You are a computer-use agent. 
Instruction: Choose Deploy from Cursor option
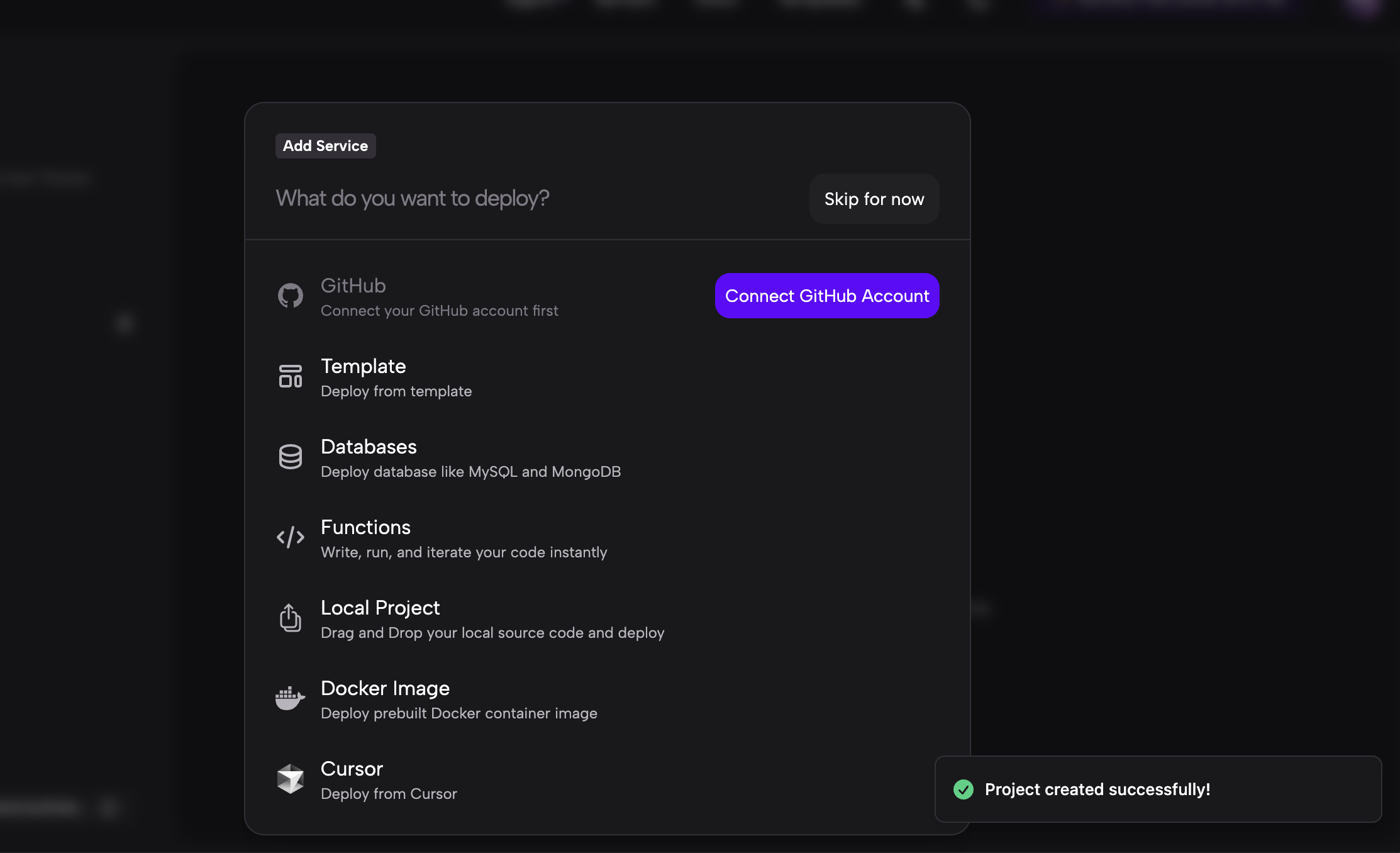click(389, 794)
